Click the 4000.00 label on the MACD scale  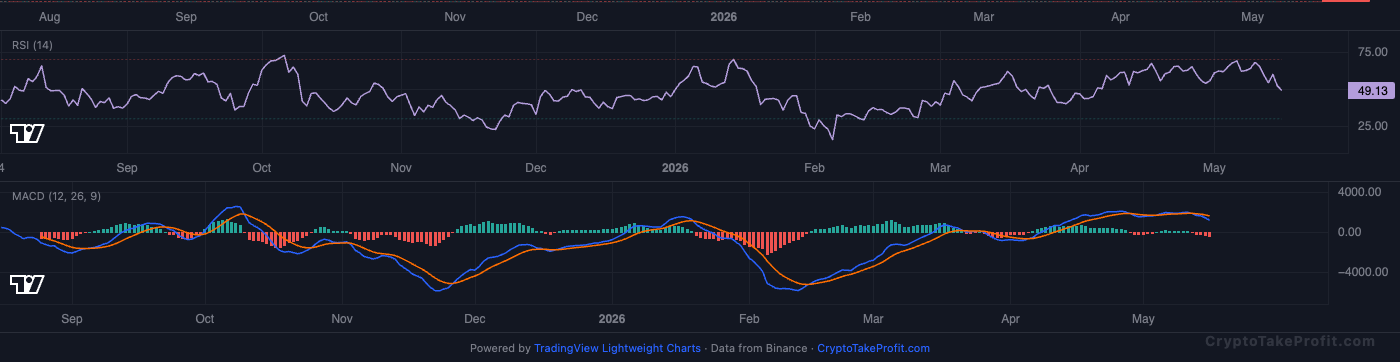1361,192
